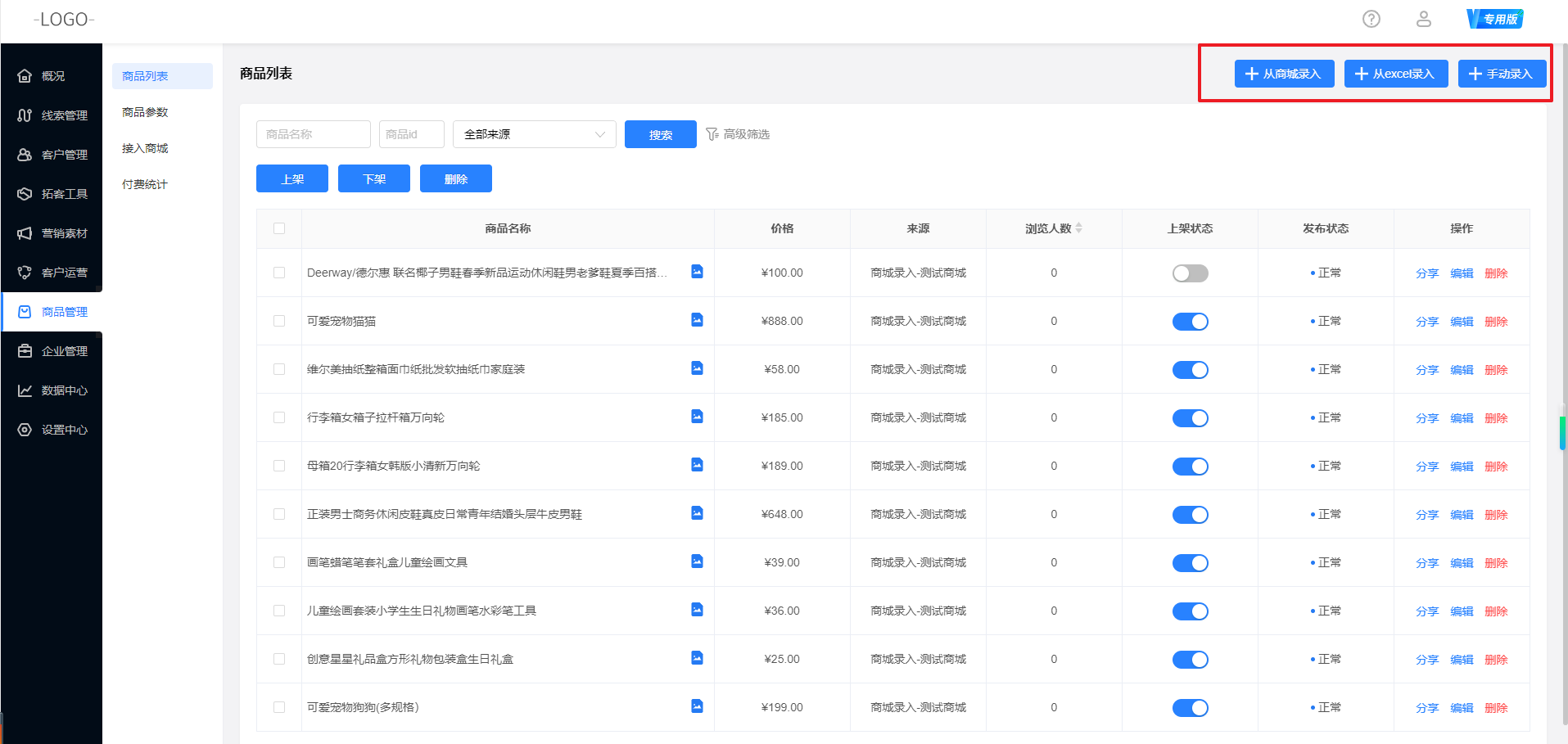Click the 营销素材 megaphone icon
The image size is (1568, 744).
pos(25,233)
